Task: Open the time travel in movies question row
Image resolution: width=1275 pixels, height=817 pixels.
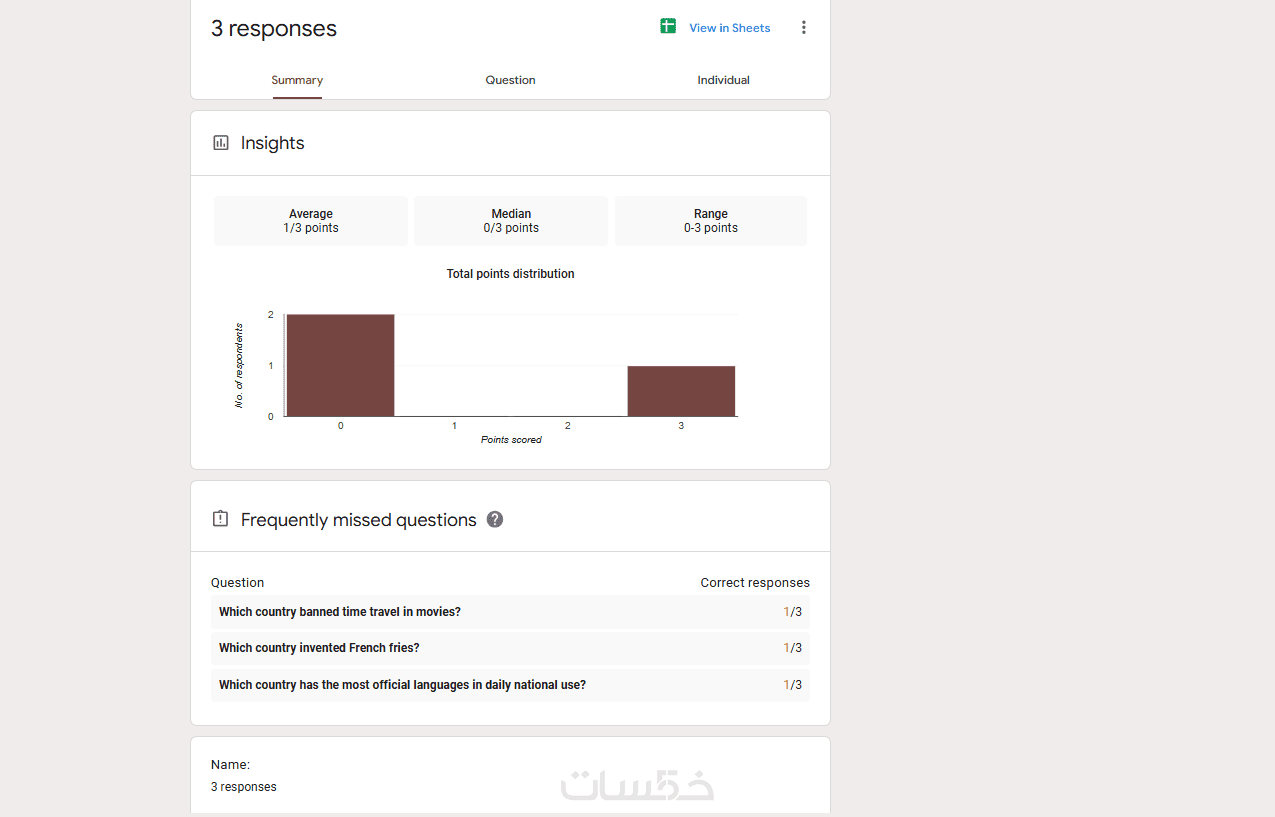Action: pyautogui.click(x=510, y=612)
